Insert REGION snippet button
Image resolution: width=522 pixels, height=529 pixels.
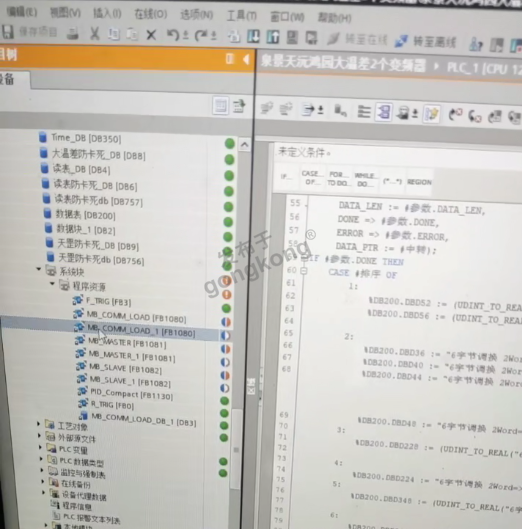coord(419,182)
